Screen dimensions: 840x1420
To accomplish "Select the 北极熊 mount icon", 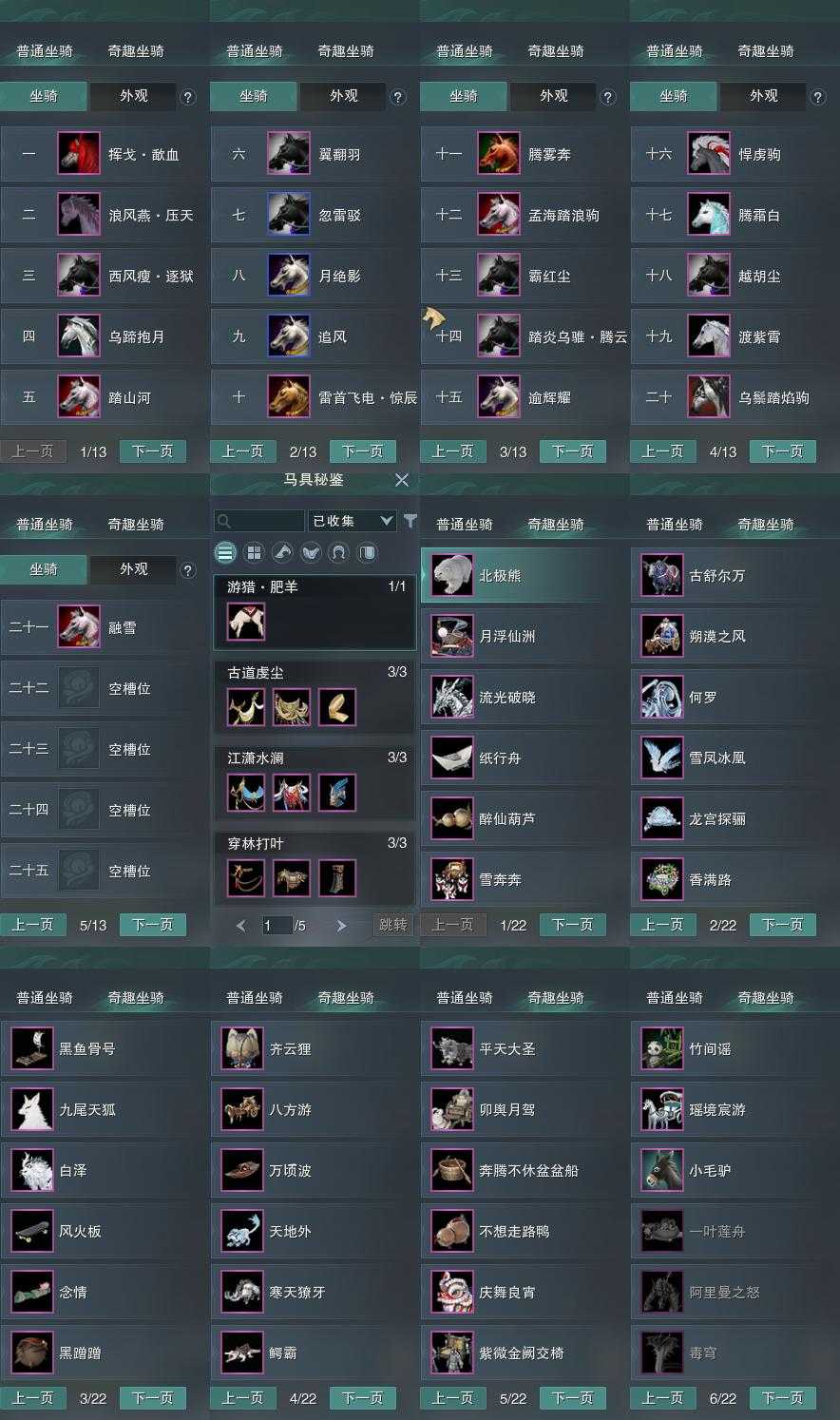I will coord(452,575).
